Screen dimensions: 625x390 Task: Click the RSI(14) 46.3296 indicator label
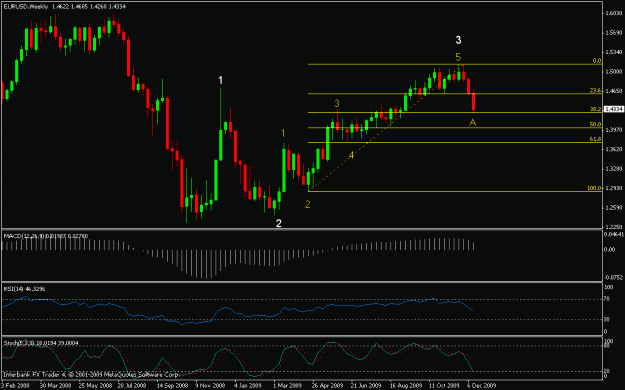(24, 289)
